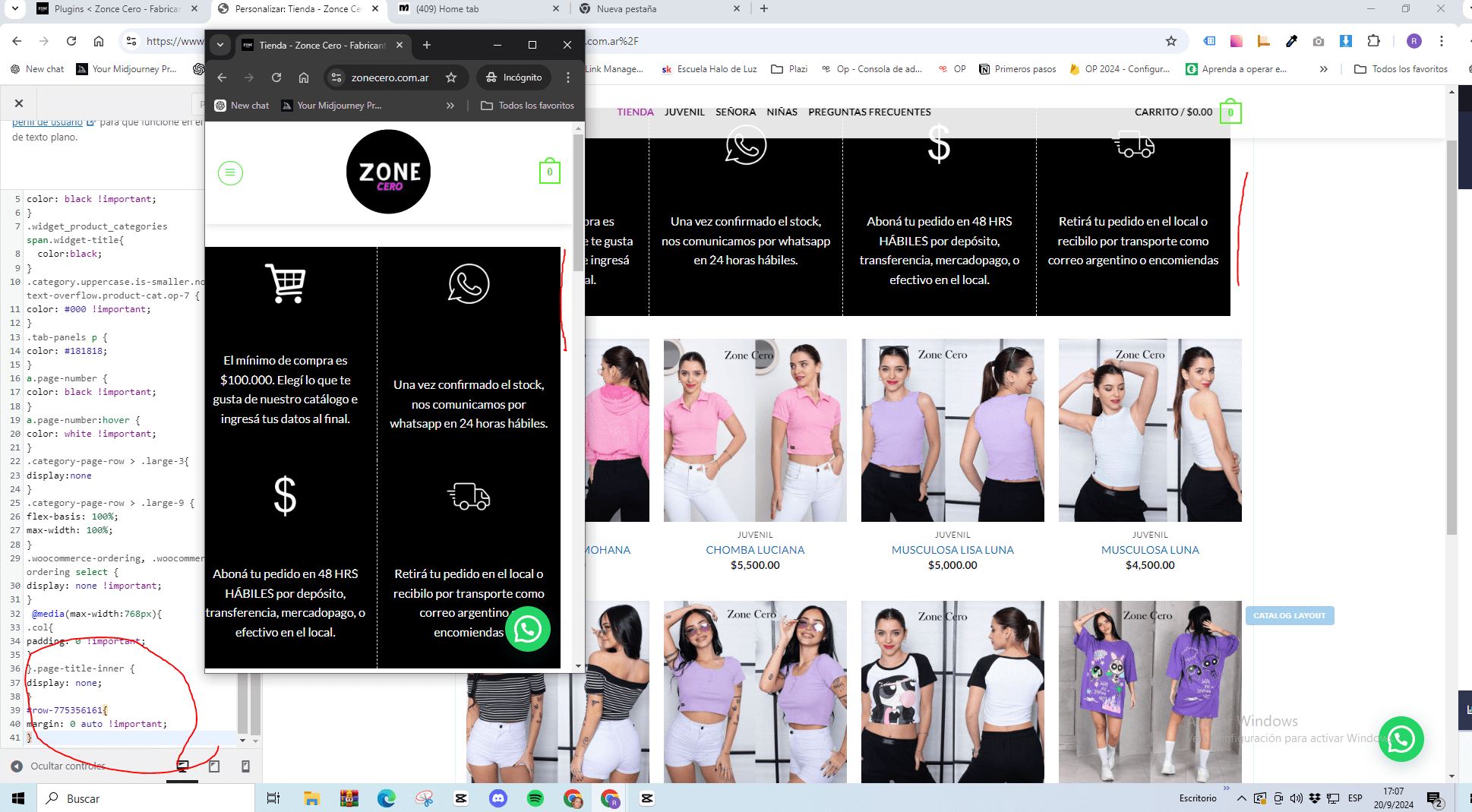Click the Incógnito indicator button

point(514,77)
